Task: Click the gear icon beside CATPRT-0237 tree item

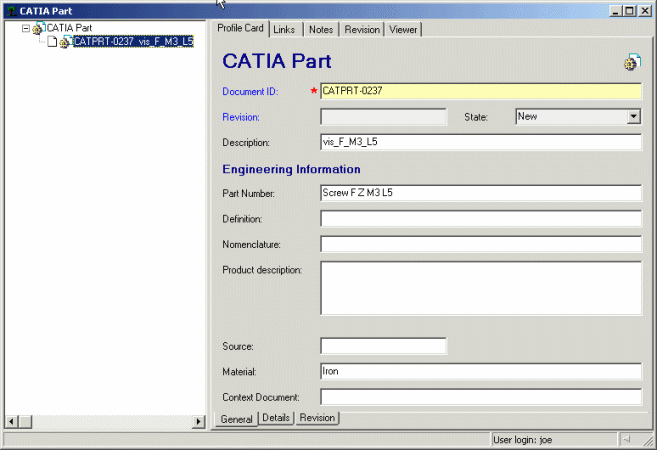Action: click(x=65, y=43)
